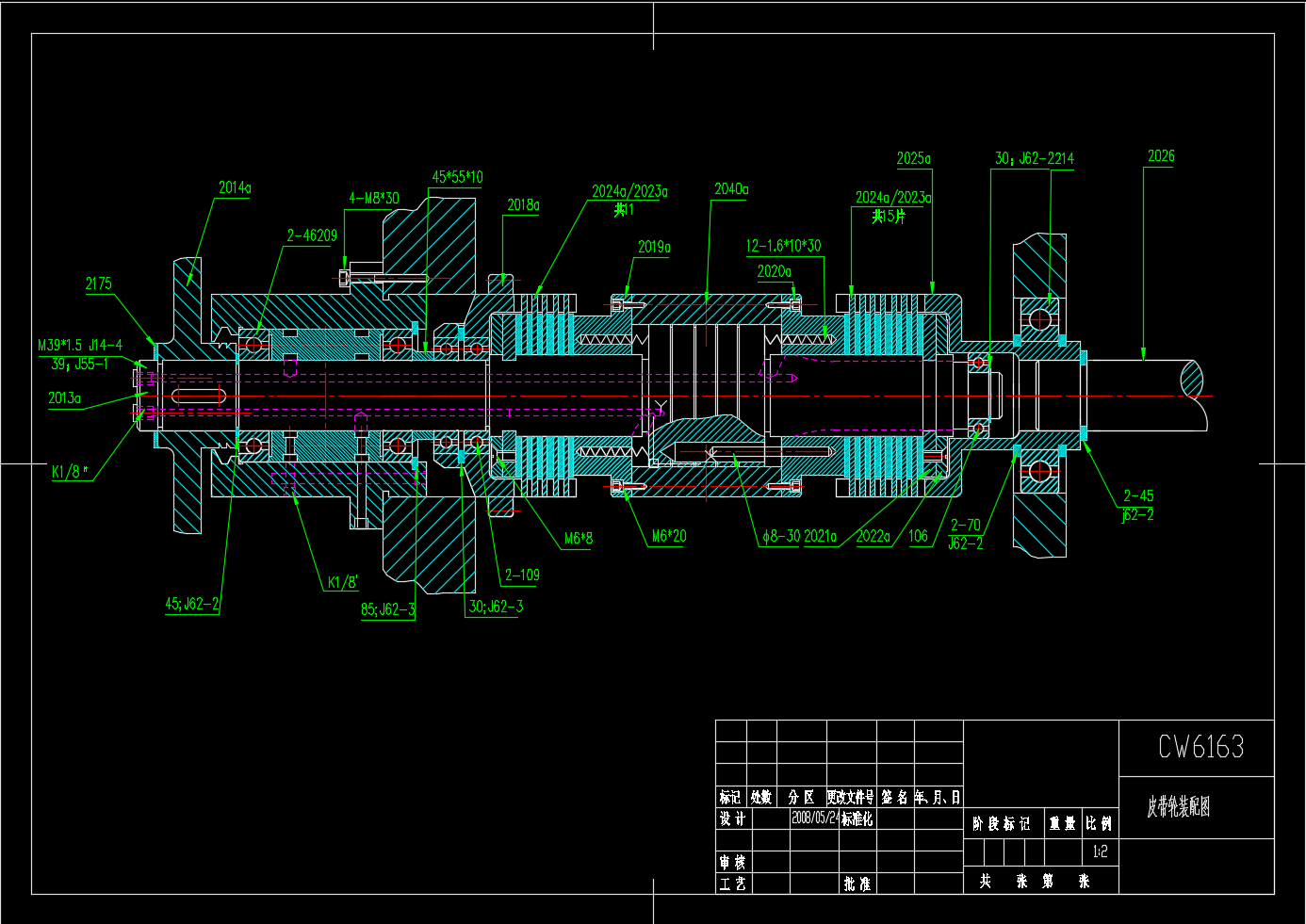Click the M39*1.5 J14-4 thread label
Viewport: 1306px width, 924px height.
pyautogui.click(x=80, y=346)
